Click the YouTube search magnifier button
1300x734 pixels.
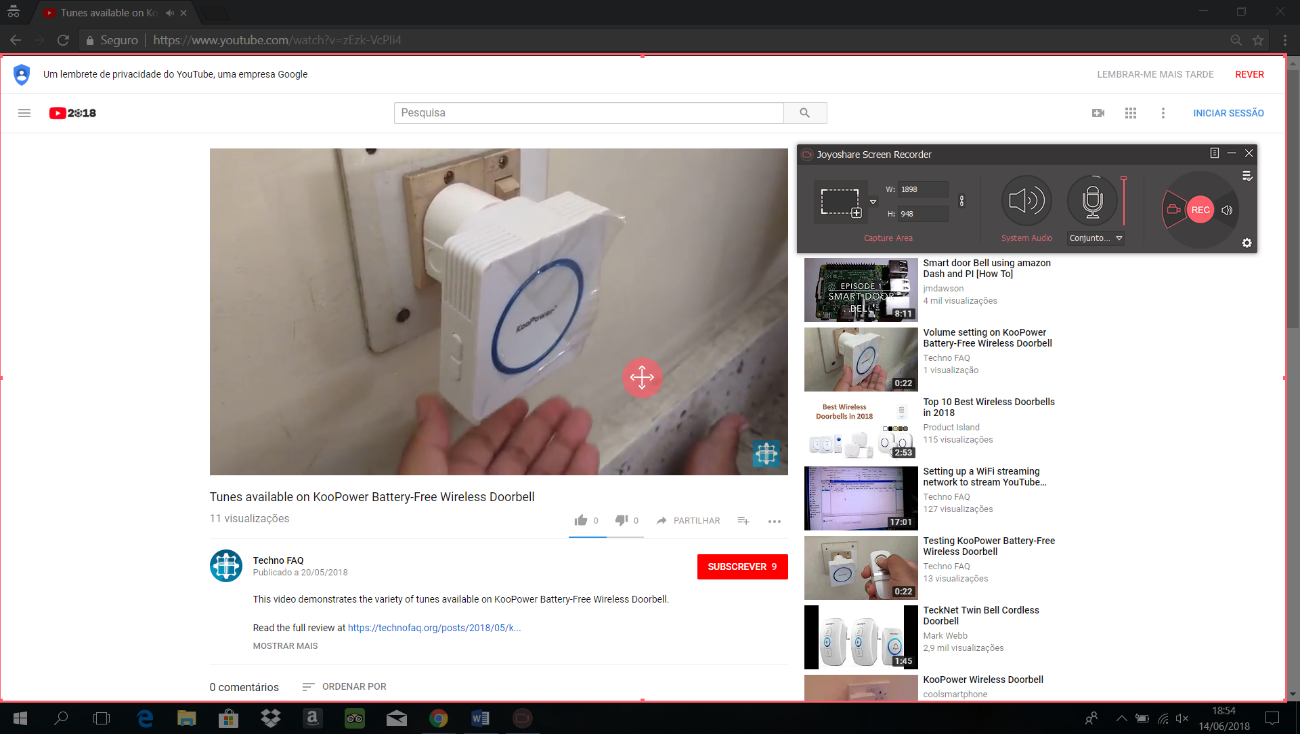[805, 113]
